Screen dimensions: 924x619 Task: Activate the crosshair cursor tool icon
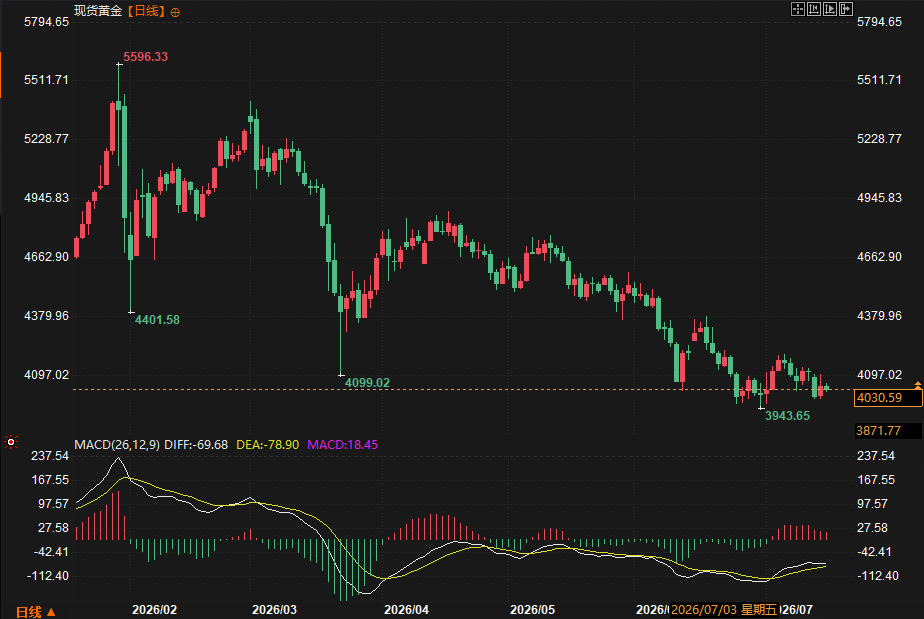[797, 9]
